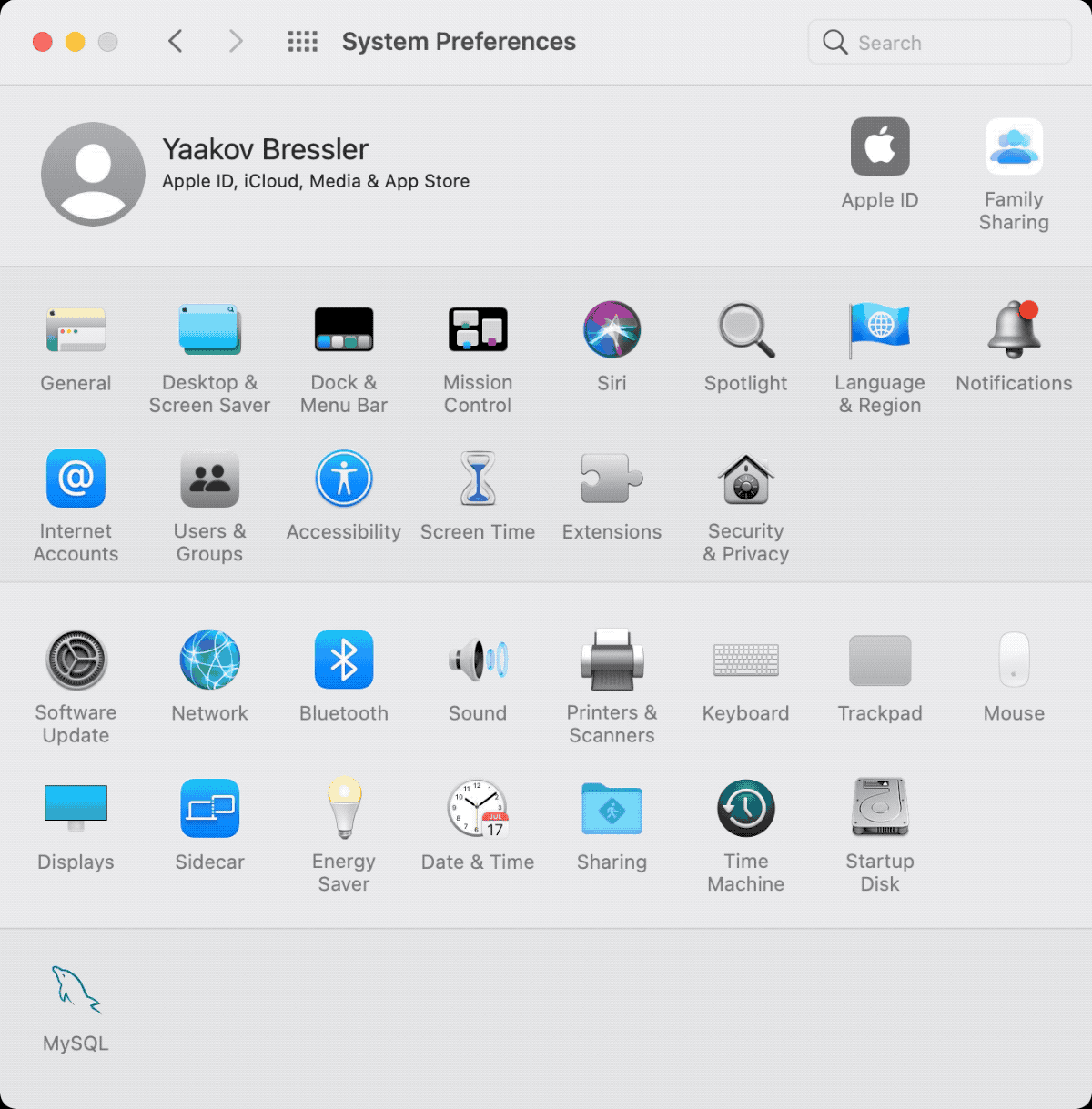The width and height of the screenshot is (1092, 1109).
Task: Click the Yaakov Bressler account name
Action: [265, 148]
